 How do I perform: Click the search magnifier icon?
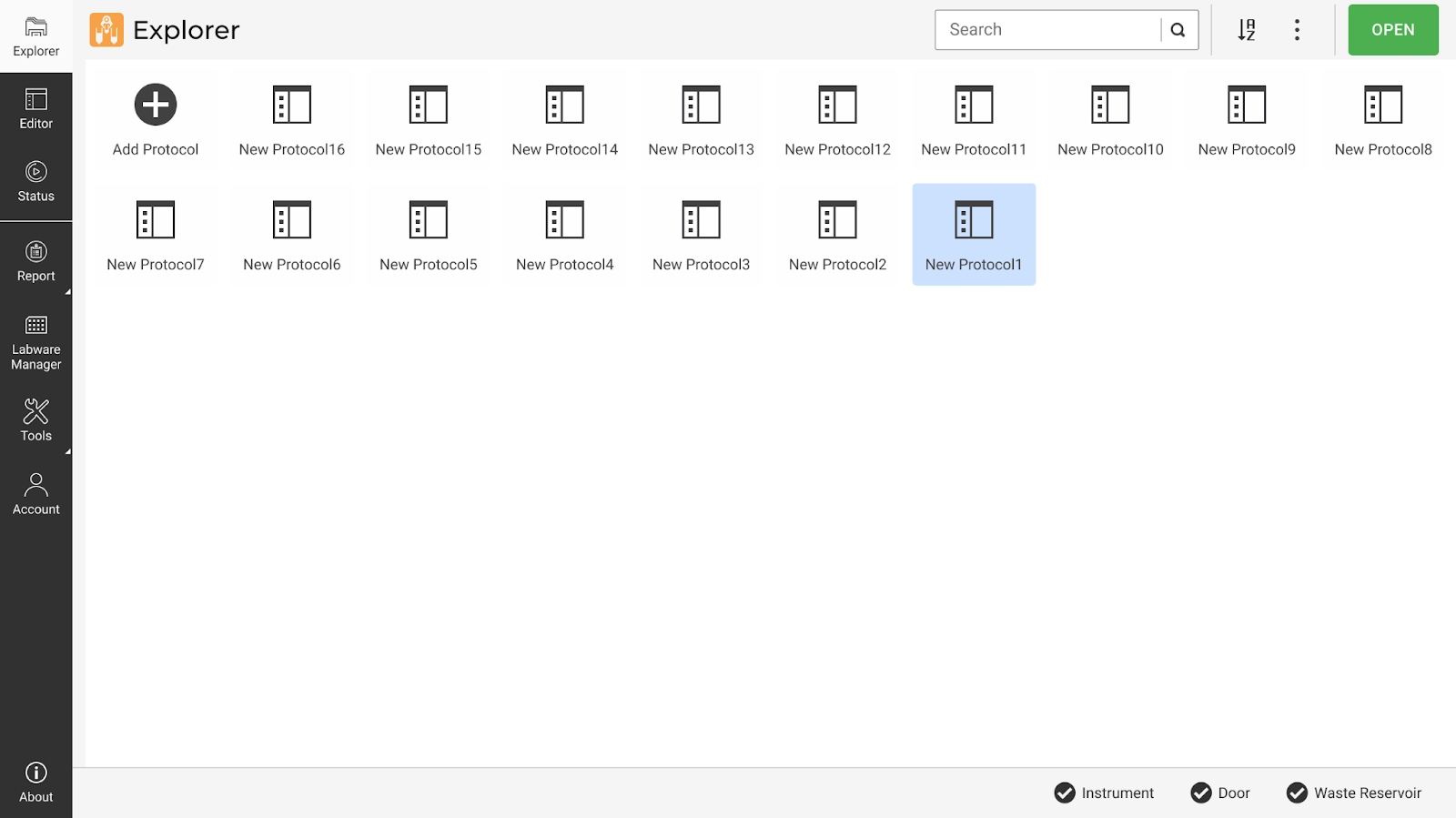(1178, 30)
